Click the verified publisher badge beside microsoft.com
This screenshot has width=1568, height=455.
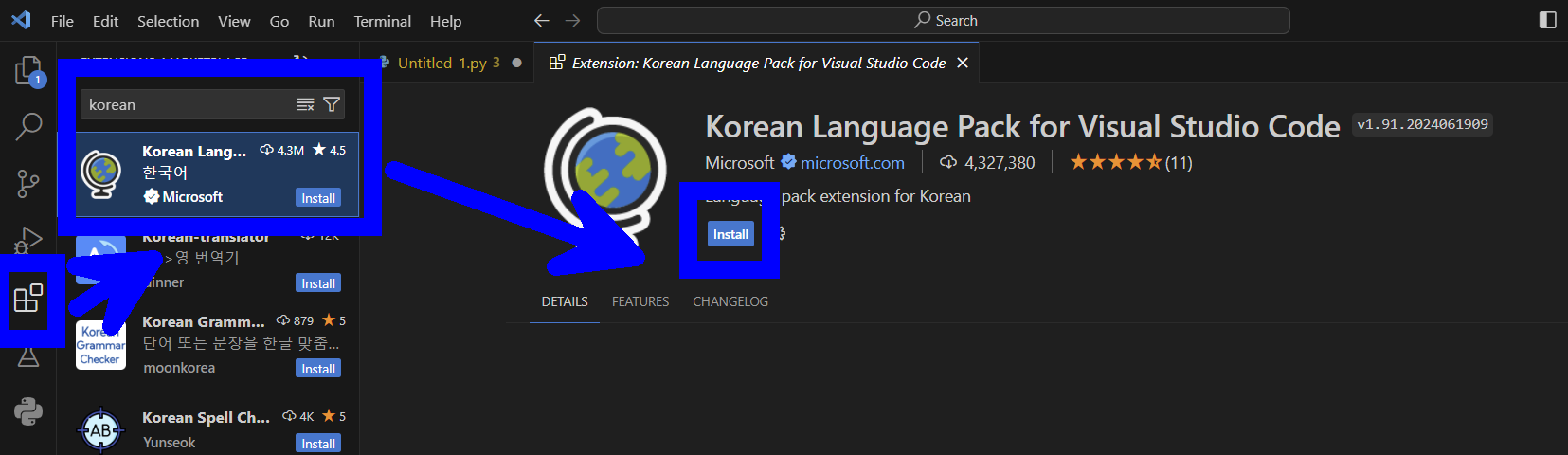pyautogui.click(x=788, y=162)
